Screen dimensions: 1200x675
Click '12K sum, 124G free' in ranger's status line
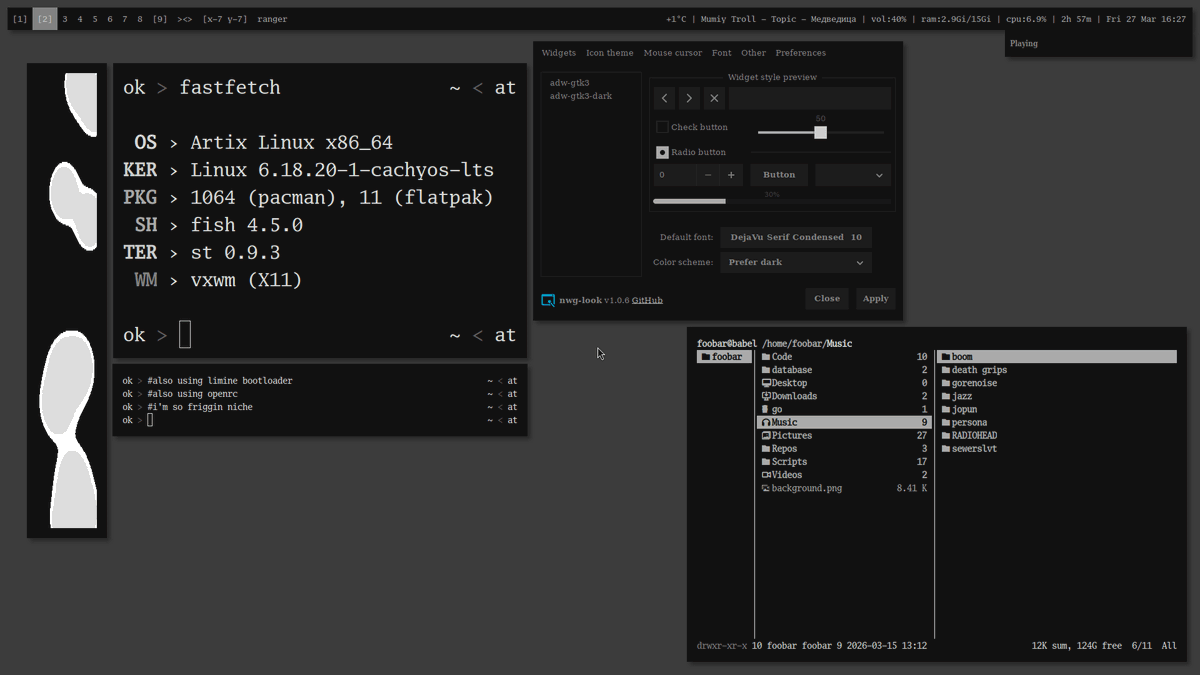(1077, 646)
